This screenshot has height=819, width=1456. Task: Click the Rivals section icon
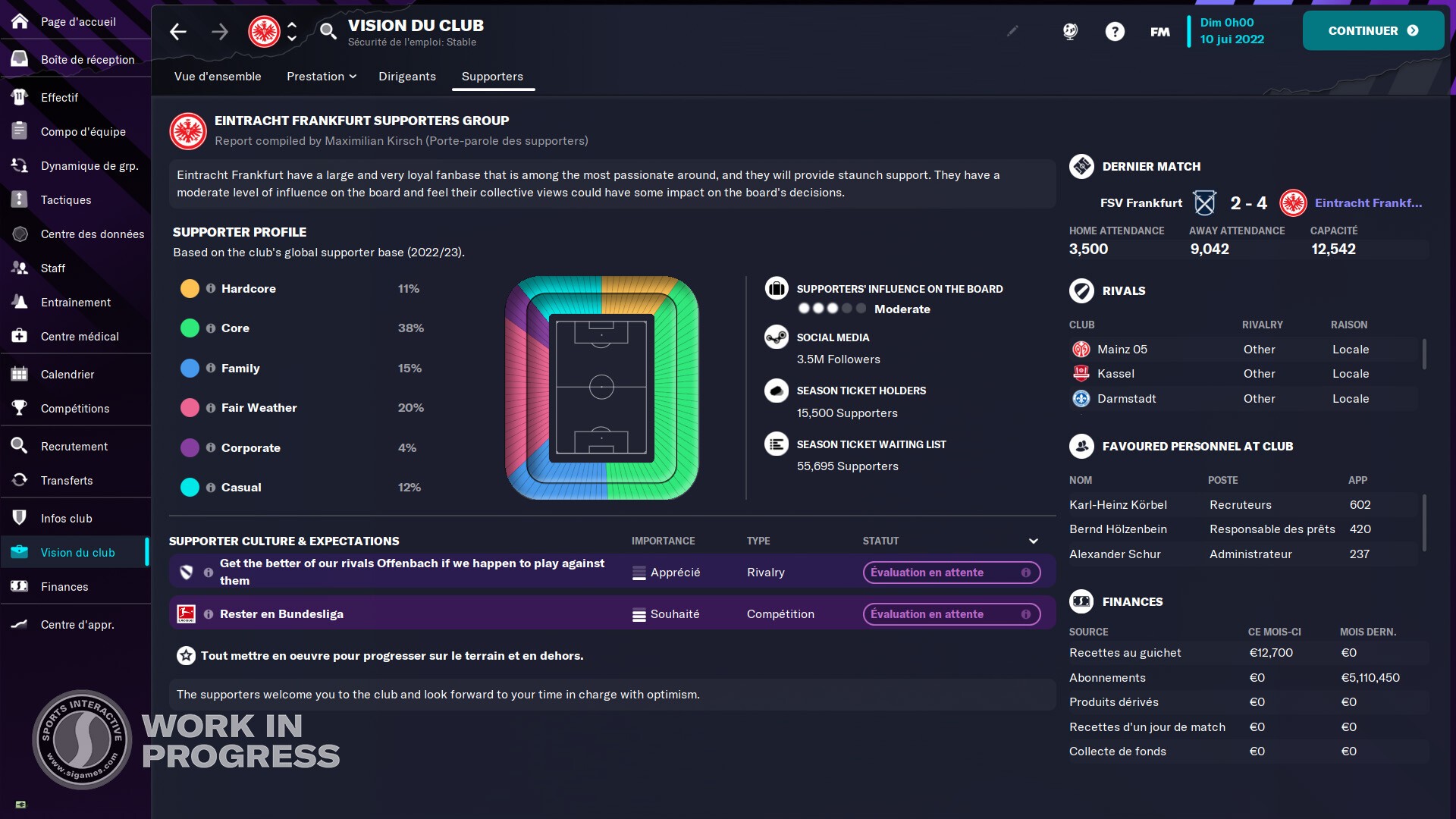click(x=1081, y=290)
